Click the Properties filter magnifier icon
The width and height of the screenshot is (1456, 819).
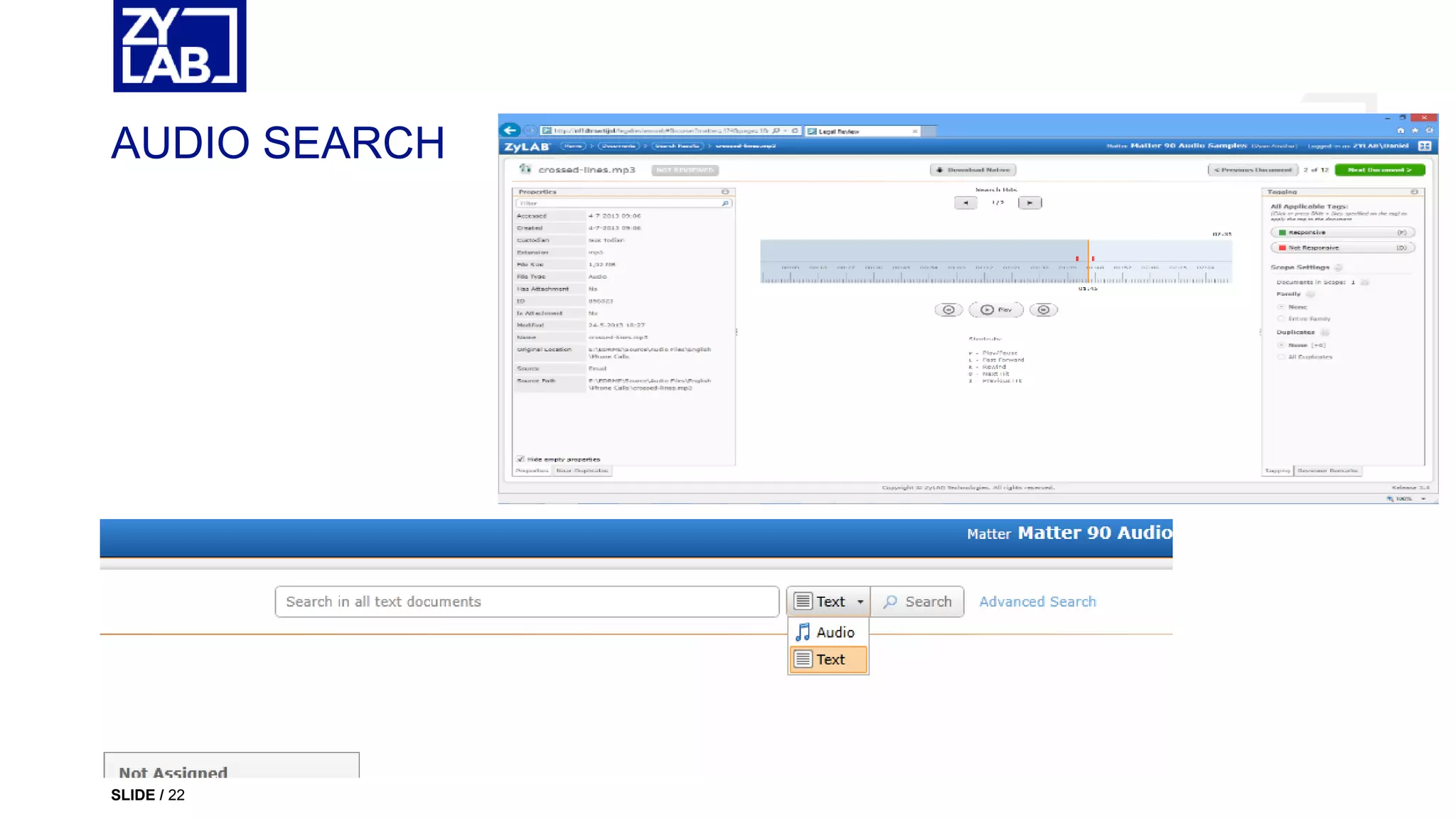click(x=725, y=203)
